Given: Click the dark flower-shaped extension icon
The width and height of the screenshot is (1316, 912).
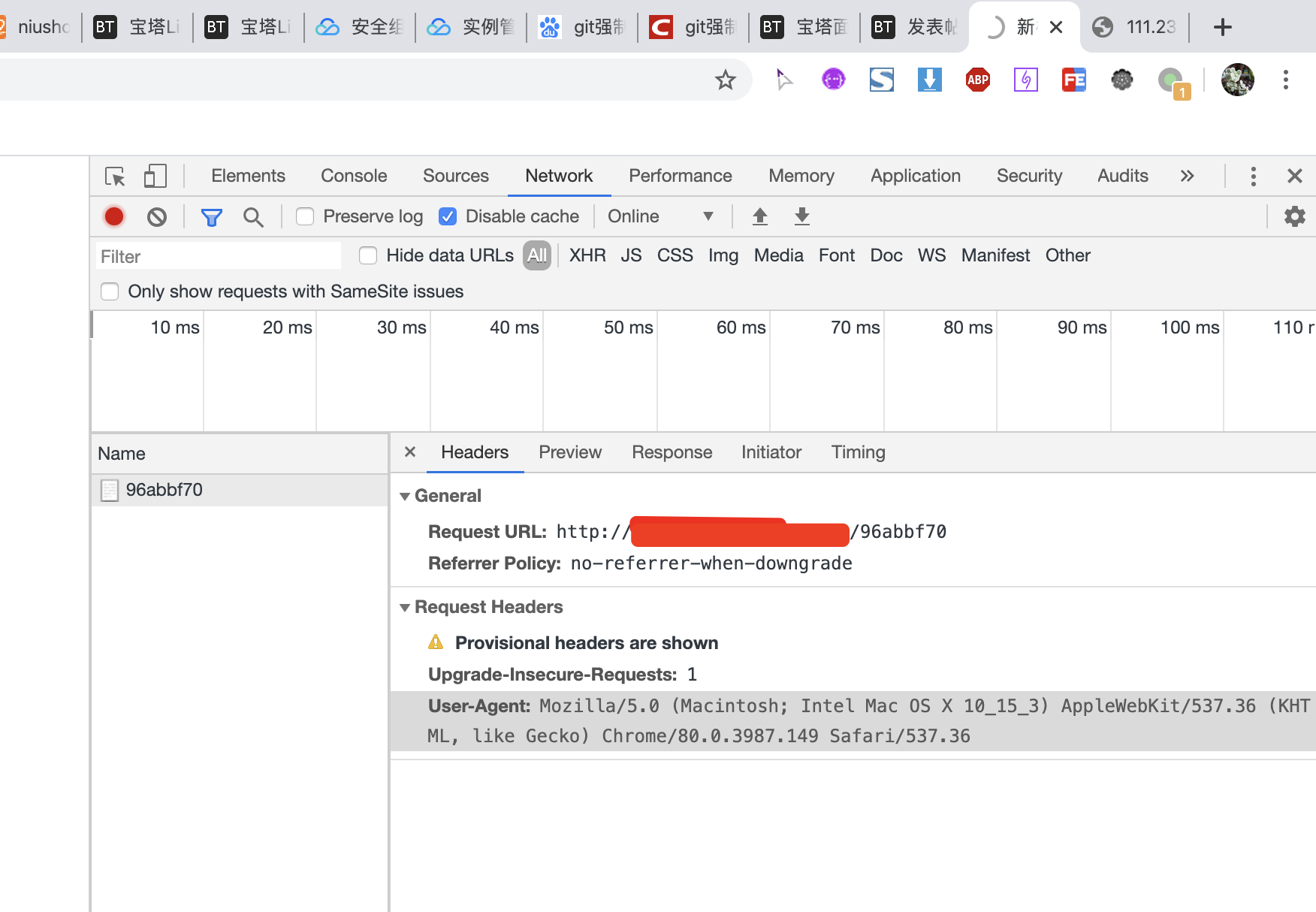Looking at the screenshot, I should point(1122,80).
